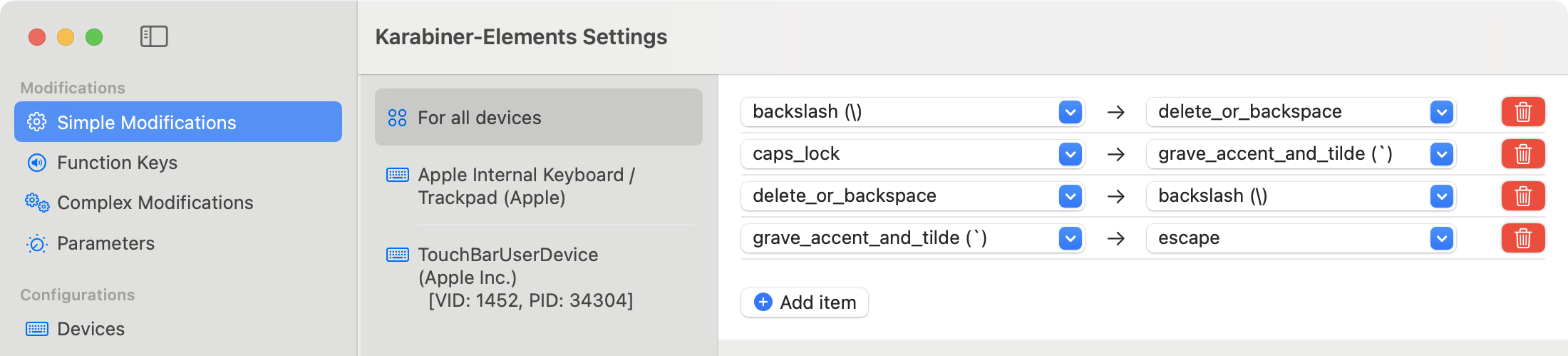Open Complex Modifications section

pos(155,203)
